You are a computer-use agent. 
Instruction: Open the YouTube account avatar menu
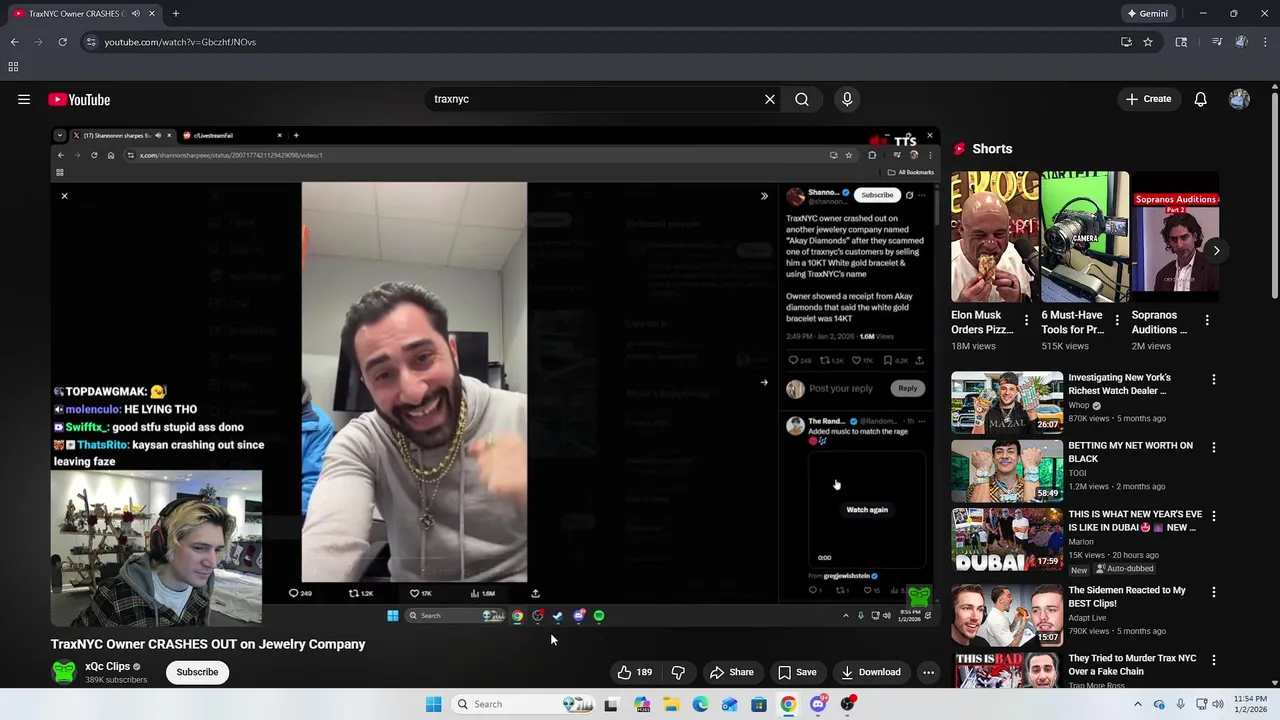coord(1240,99)
